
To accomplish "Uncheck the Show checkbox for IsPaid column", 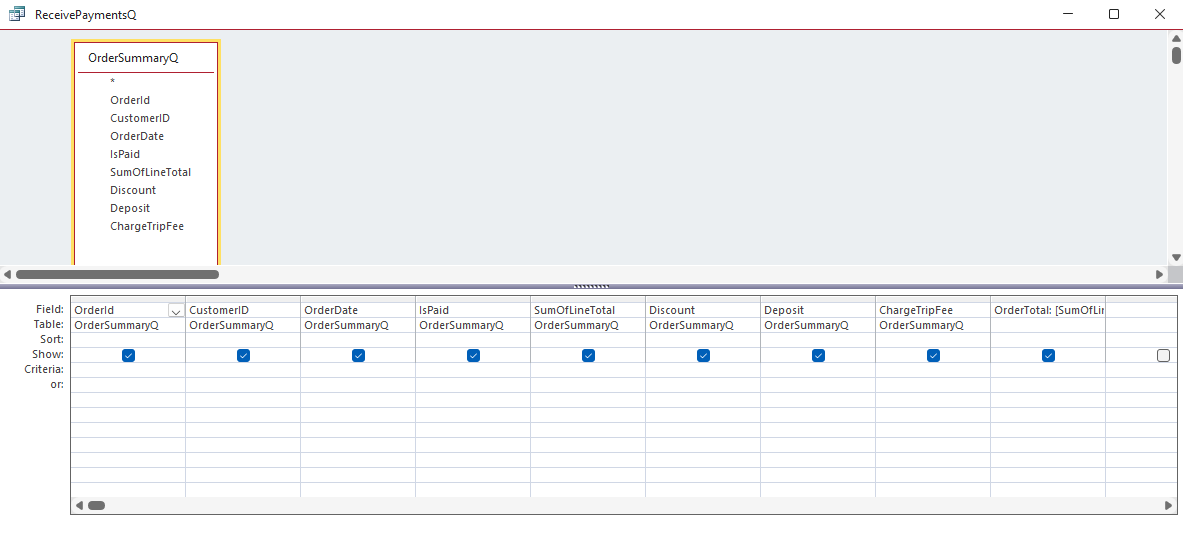I will click(473, 355).
